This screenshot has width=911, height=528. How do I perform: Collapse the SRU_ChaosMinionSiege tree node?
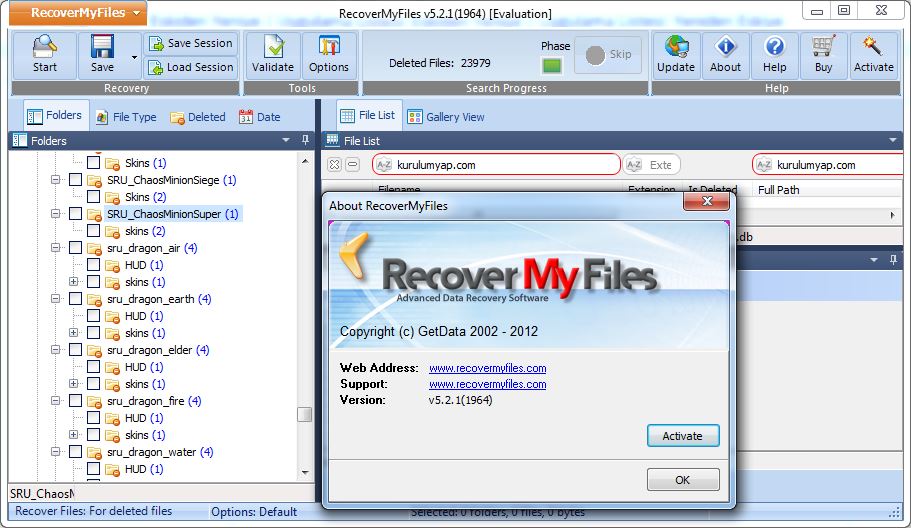55,179
